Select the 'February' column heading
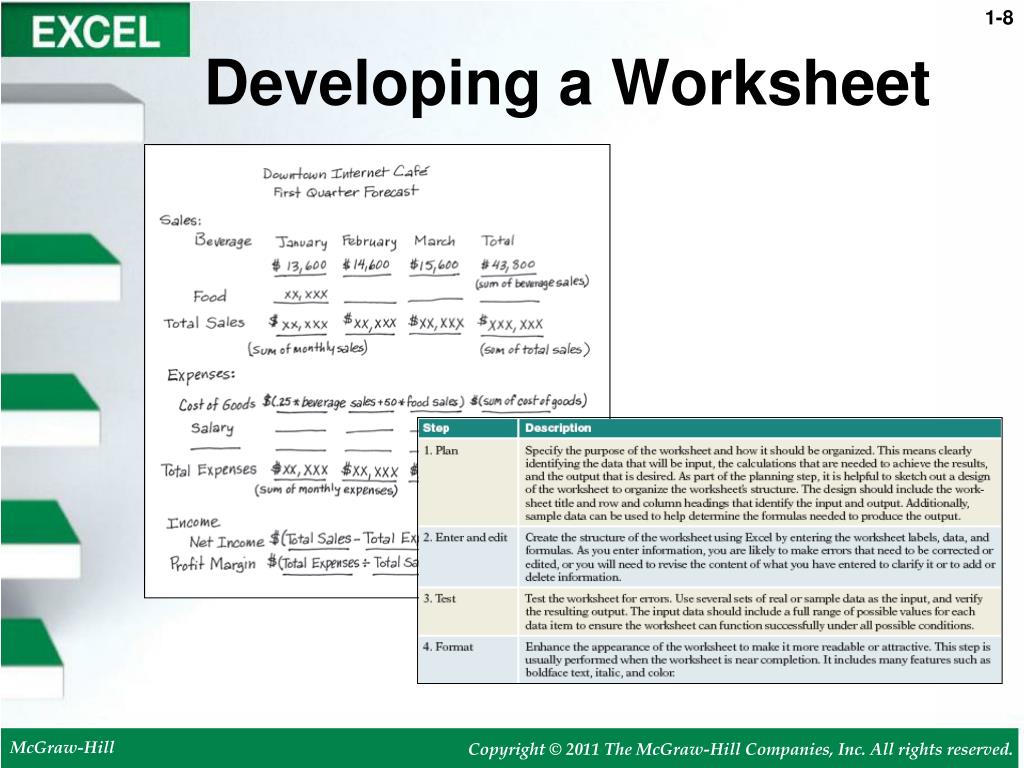The image size is (1024, 768). click(x=369, y=242)
